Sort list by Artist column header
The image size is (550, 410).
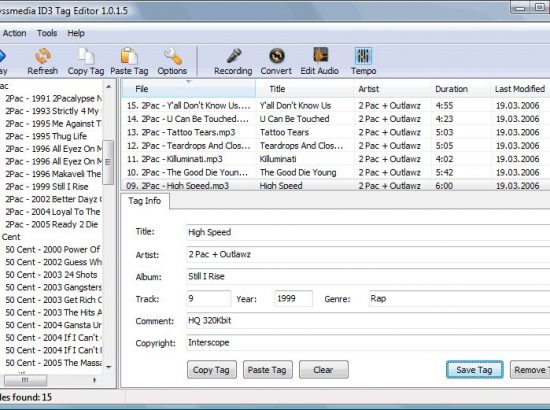(392, 89)
